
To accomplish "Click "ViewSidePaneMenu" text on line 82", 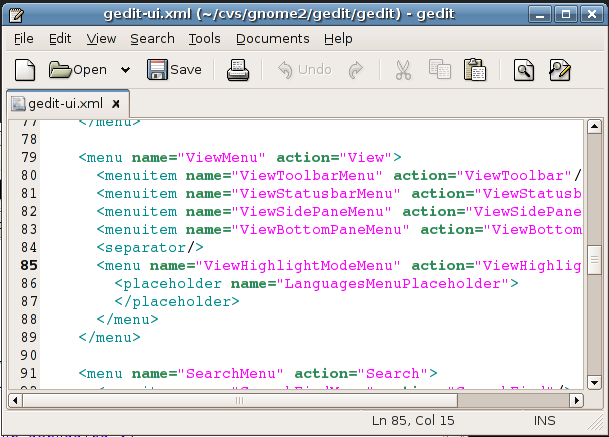I will point(311,212).
